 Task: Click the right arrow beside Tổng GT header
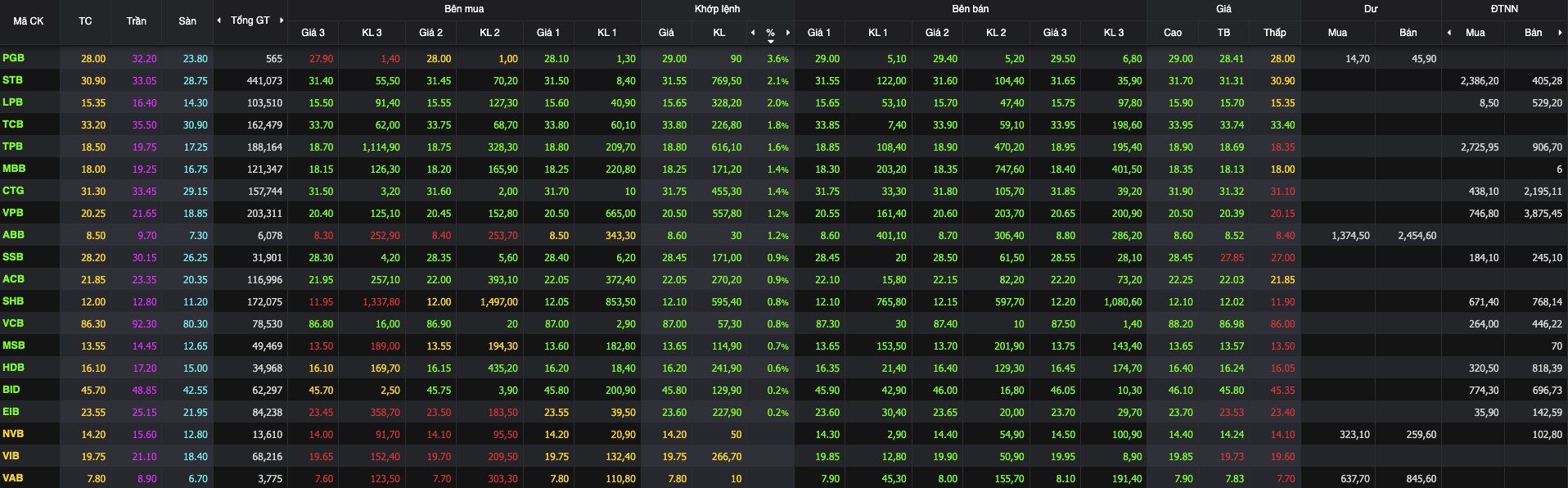tap(282, 20)
